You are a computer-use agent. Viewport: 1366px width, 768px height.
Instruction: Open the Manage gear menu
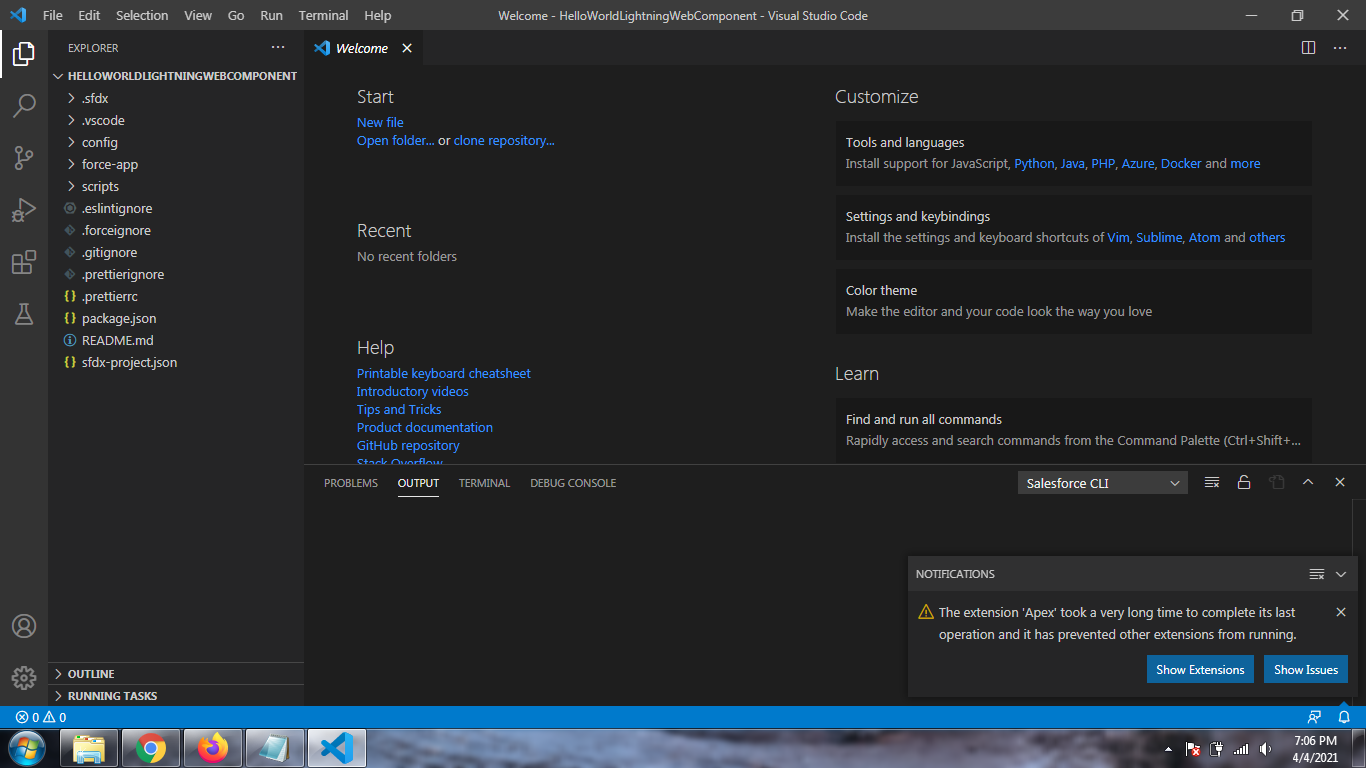[x=24, y=678]
